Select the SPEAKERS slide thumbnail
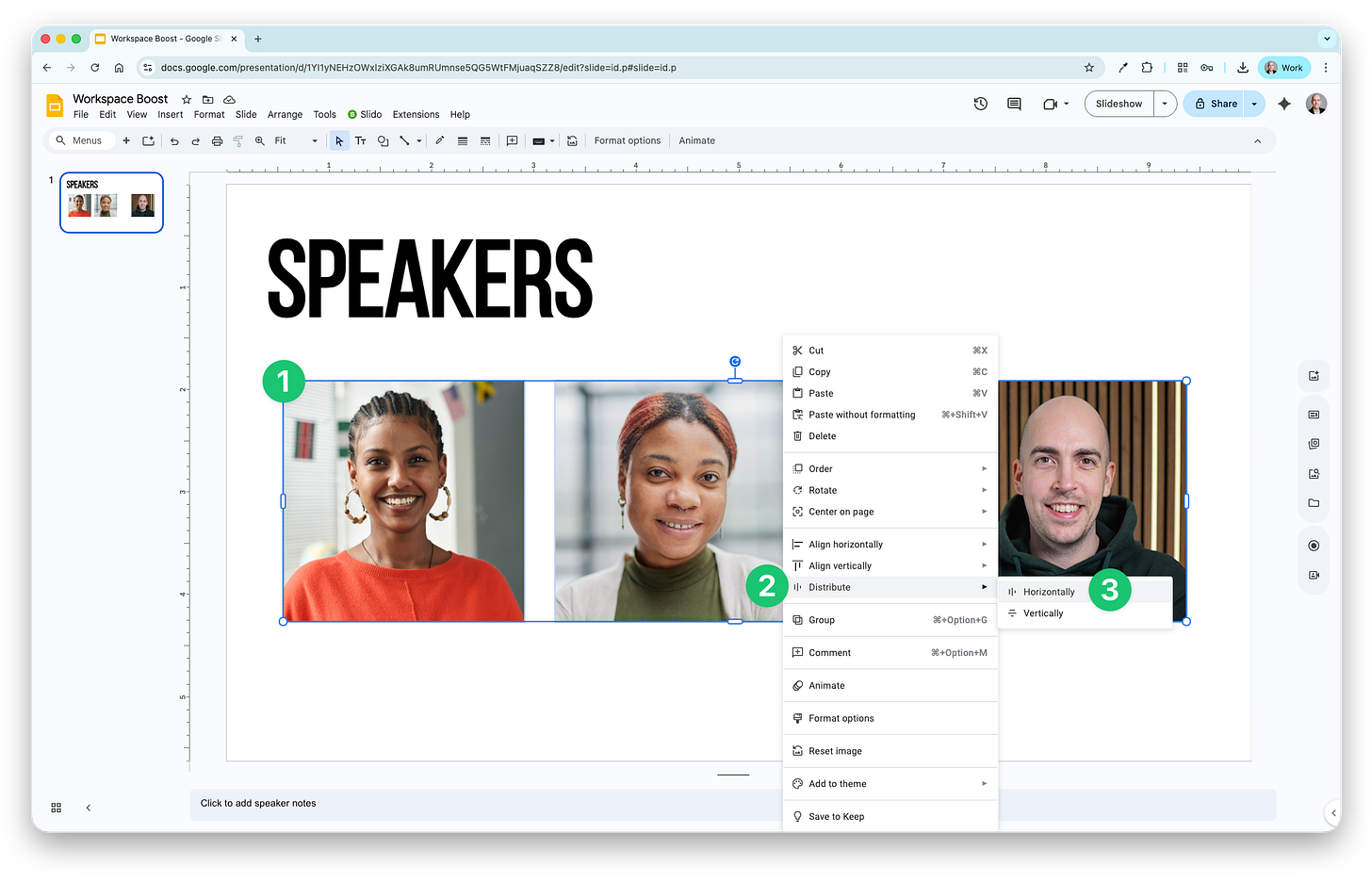 click(x=111, y=202)
